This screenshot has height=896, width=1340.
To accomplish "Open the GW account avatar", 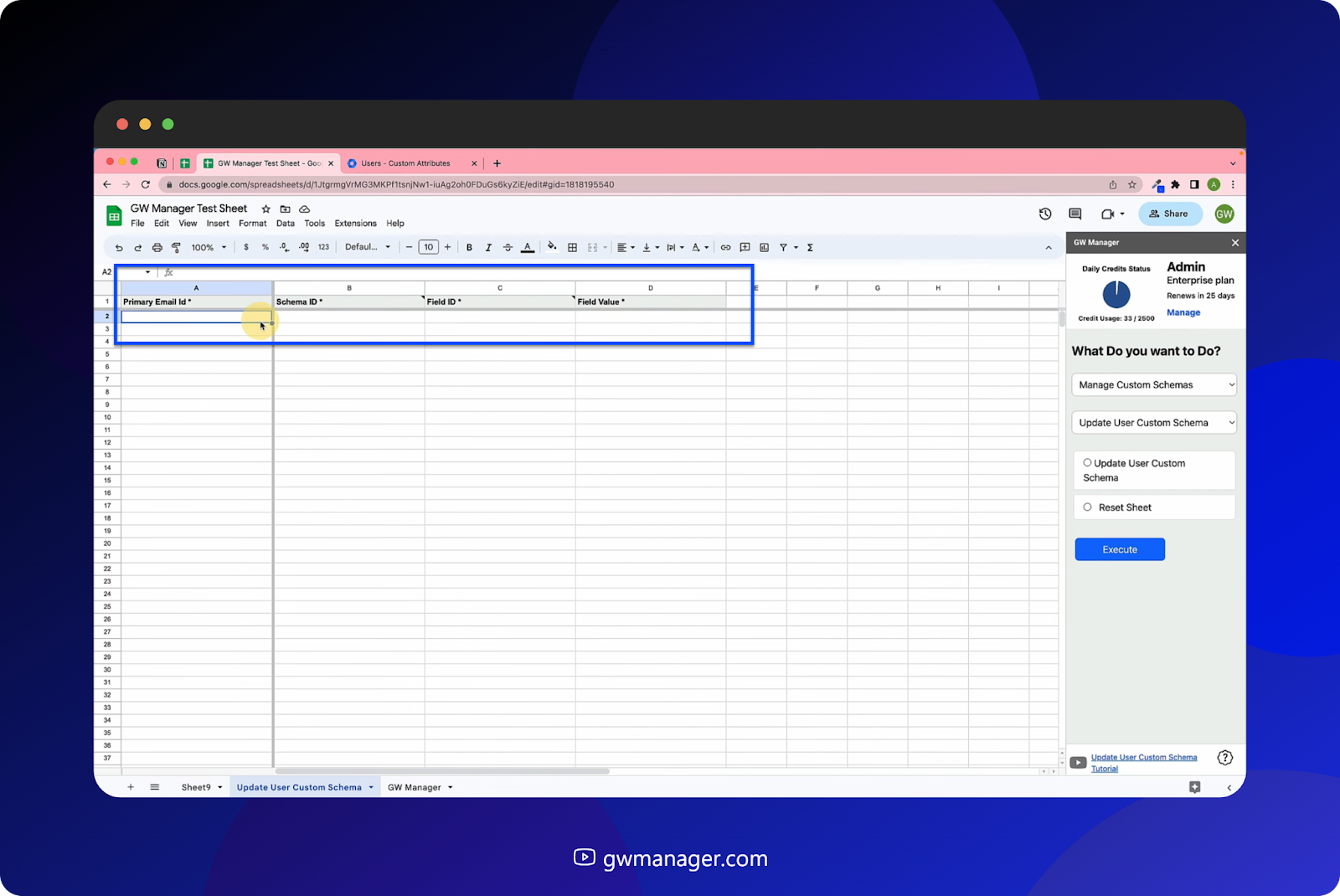I will pyautogui.click(x=1224, y=214).
